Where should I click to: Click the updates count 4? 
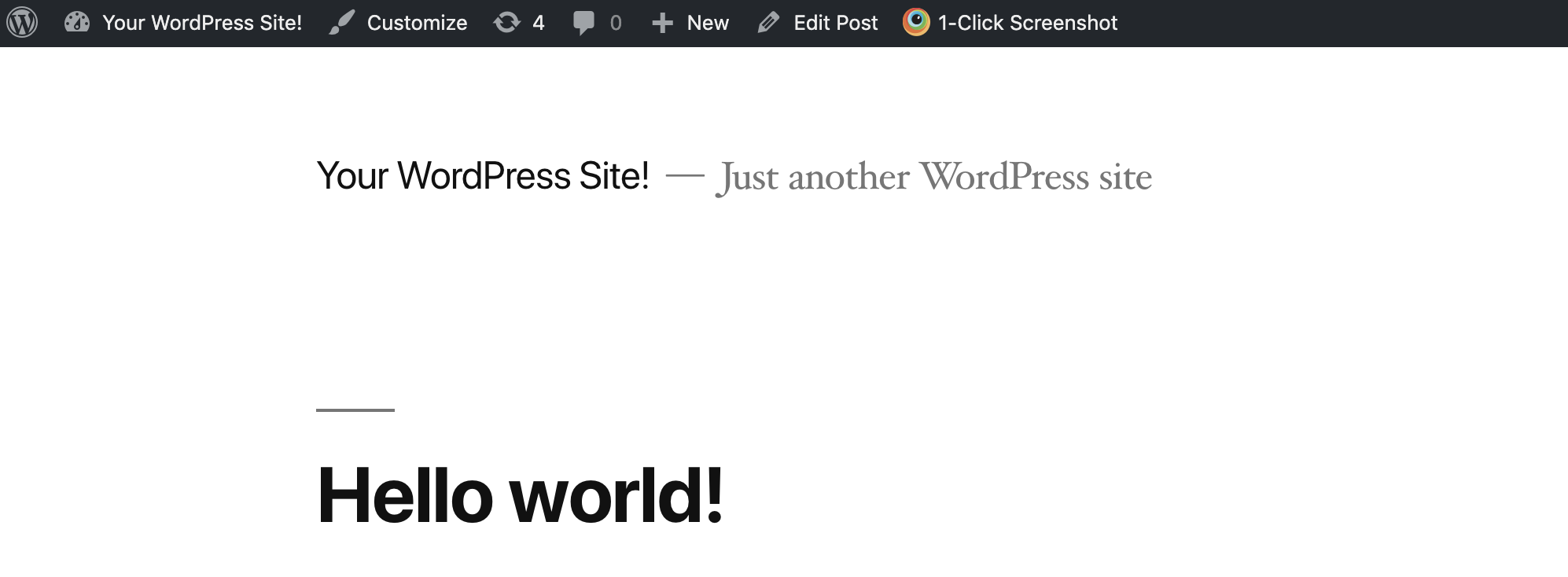pos(539,23)
